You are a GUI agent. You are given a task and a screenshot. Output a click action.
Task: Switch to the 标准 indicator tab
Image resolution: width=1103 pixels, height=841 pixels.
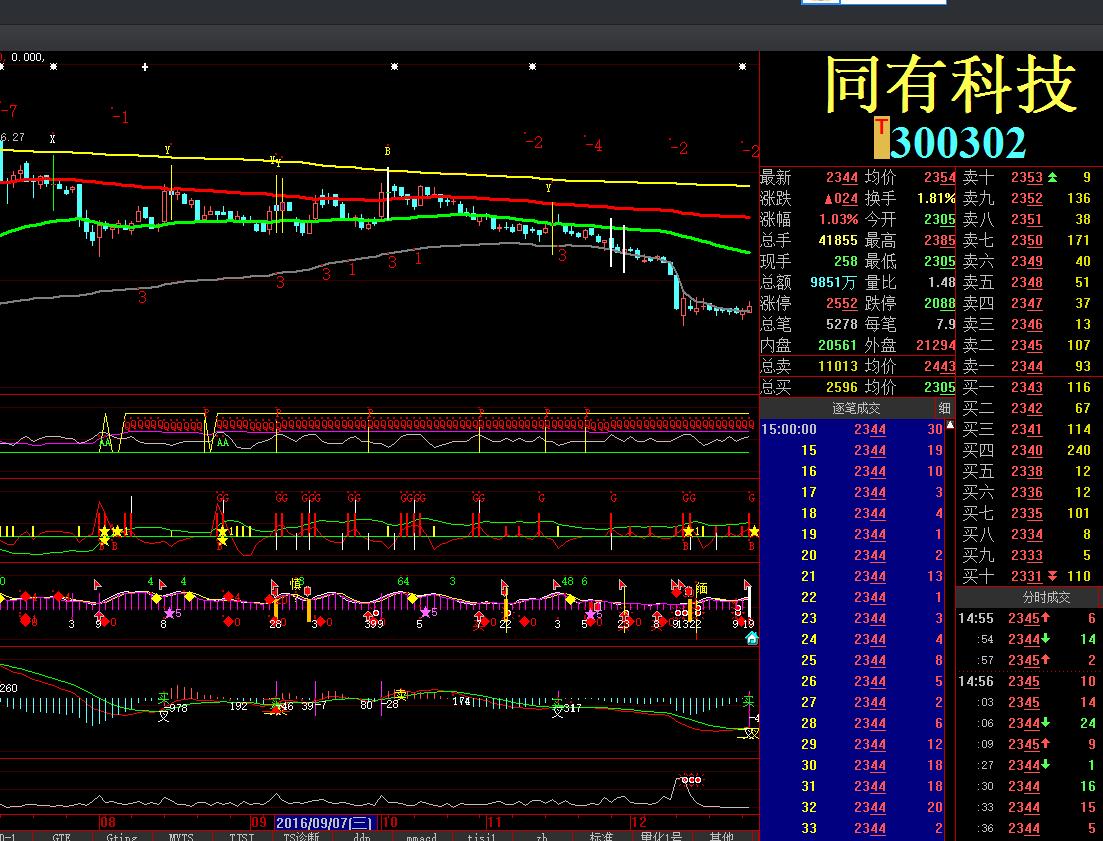click(601, 836)
